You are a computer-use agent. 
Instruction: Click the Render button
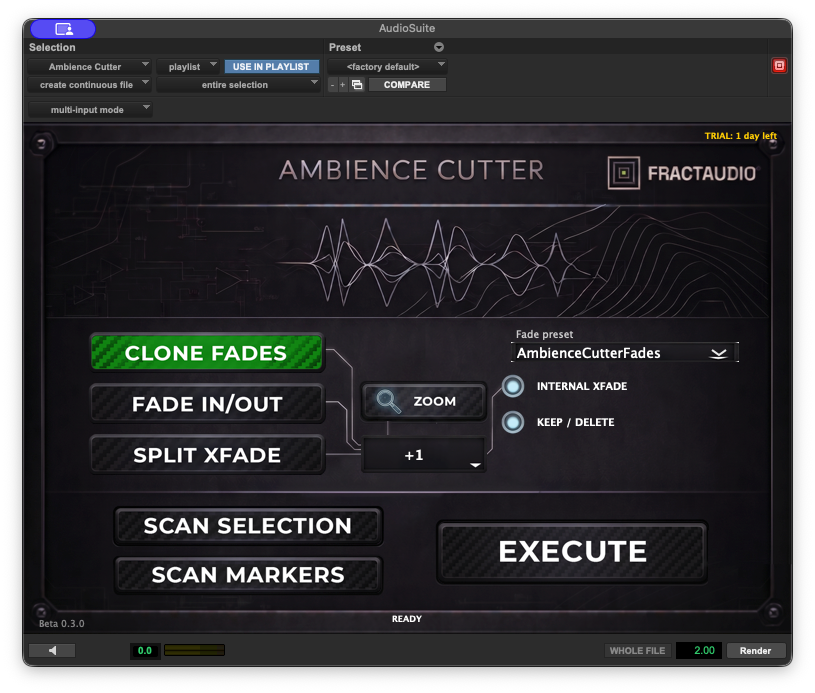click(756, 650)
